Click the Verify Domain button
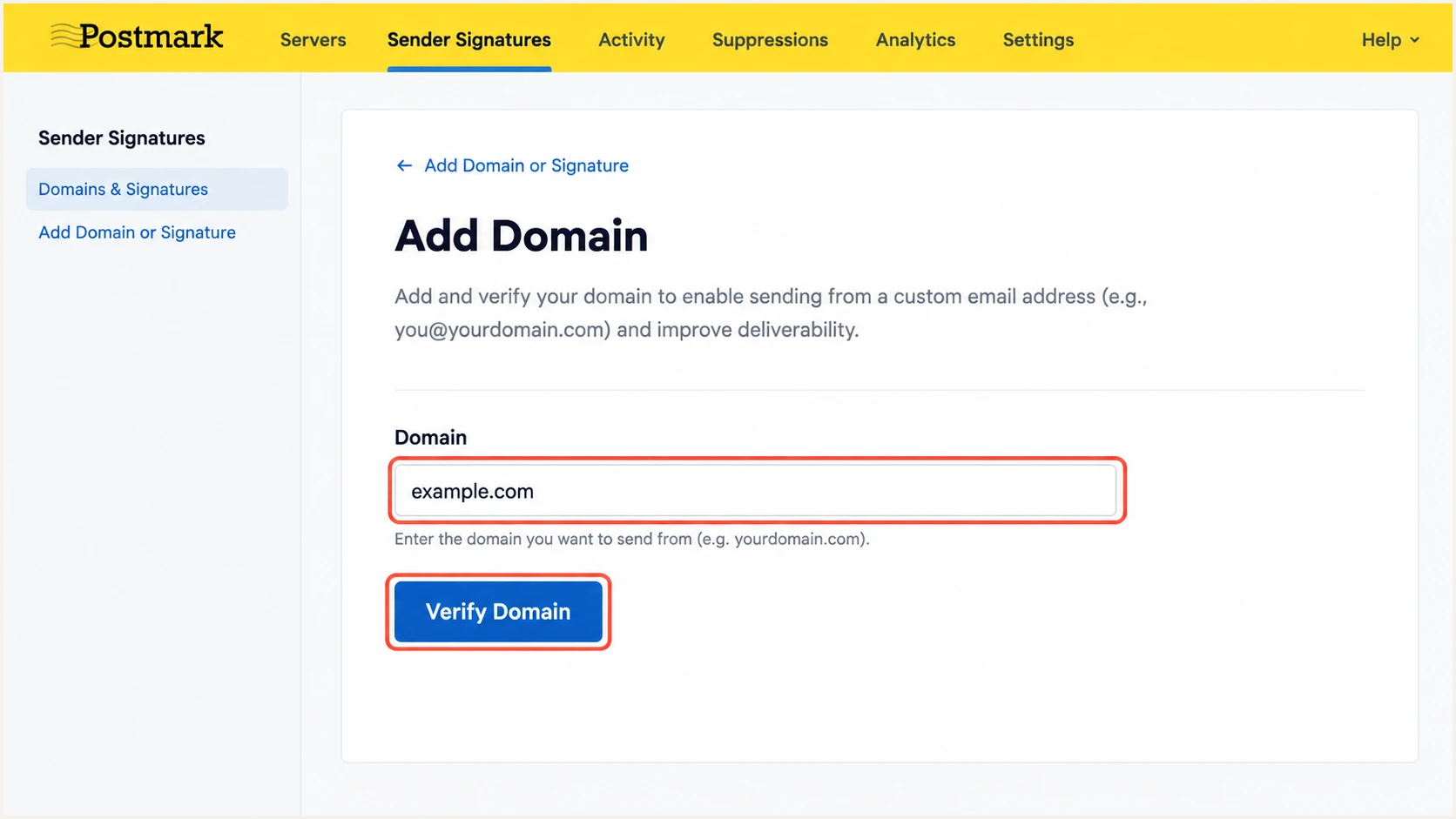This screenshot has width=1456, height=819. coord(498,612)
